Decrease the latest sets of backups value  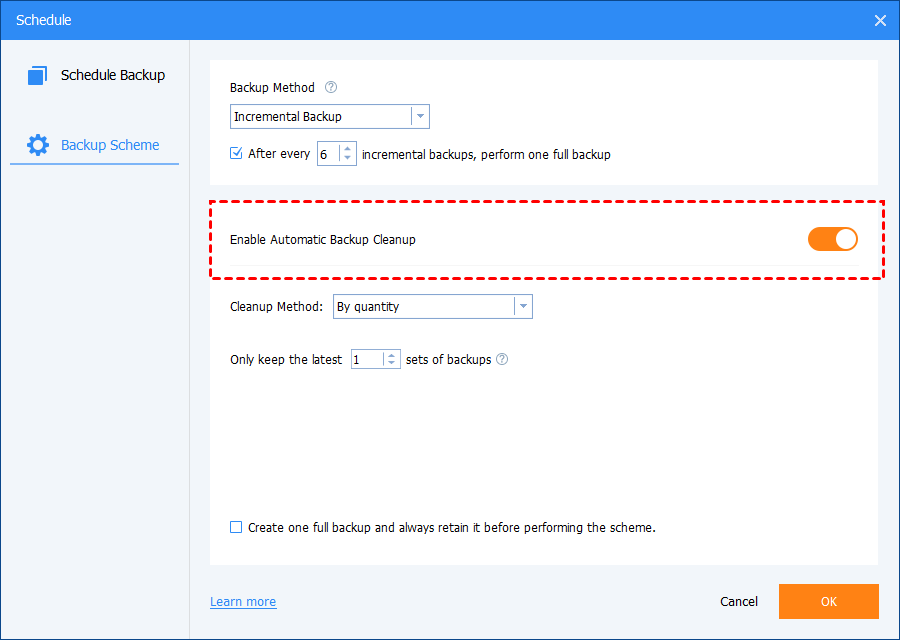(391, 364)
